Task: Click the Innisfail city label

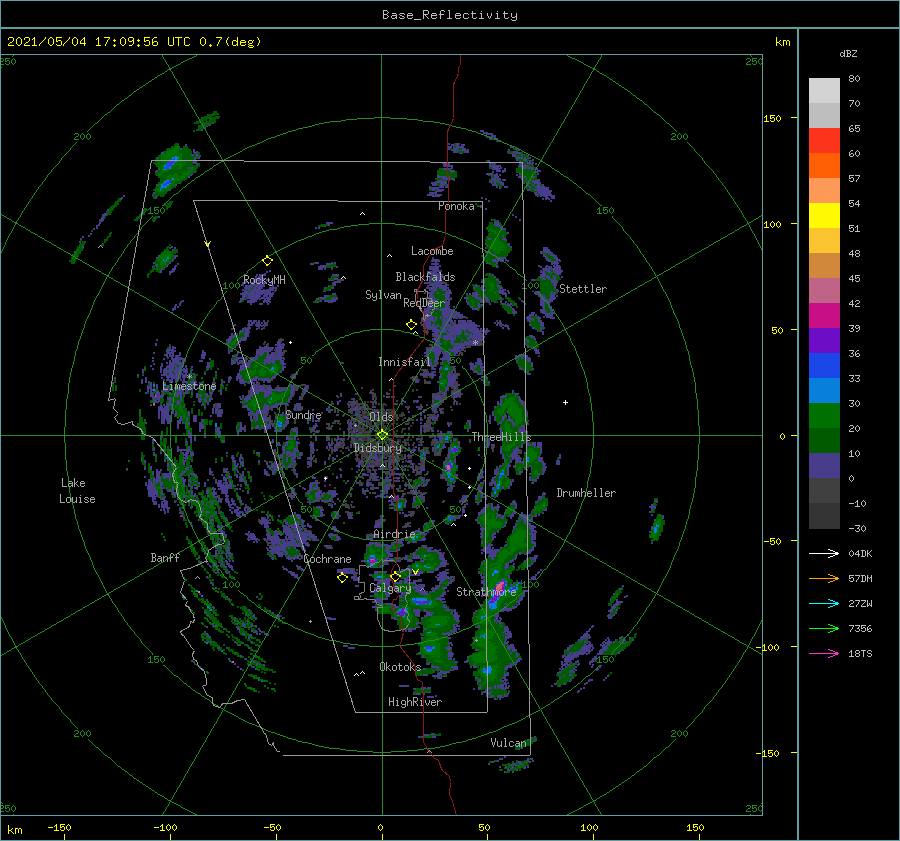Action: pyautogui.click(x=404, y=362)
